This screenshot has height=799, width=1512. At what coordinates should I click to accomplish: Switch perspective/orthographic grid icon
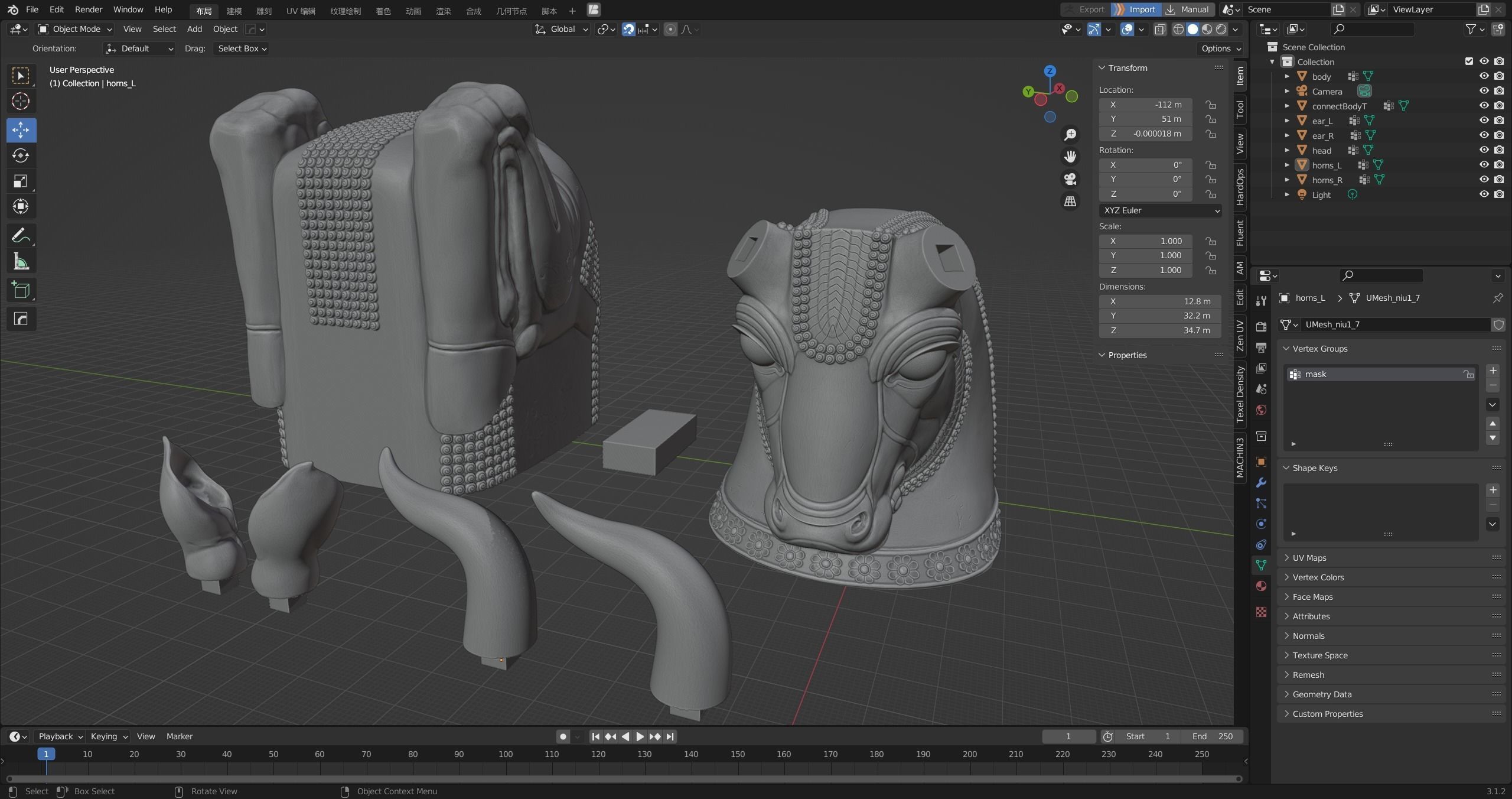tap(1070, 202)
